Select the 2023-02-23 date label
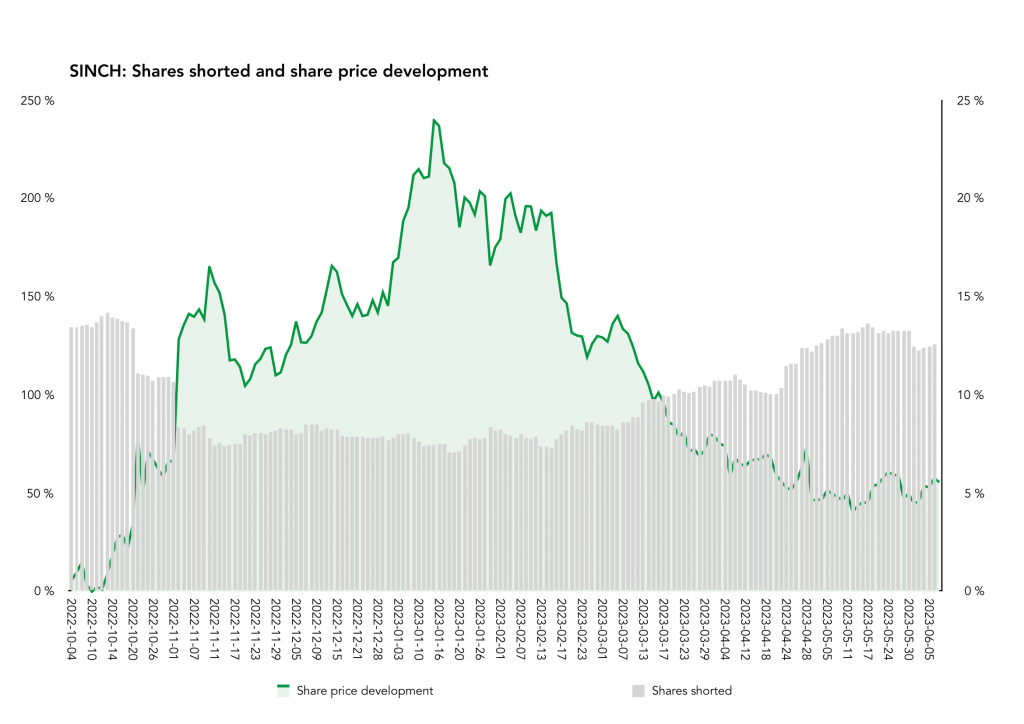 click(583, 629)
